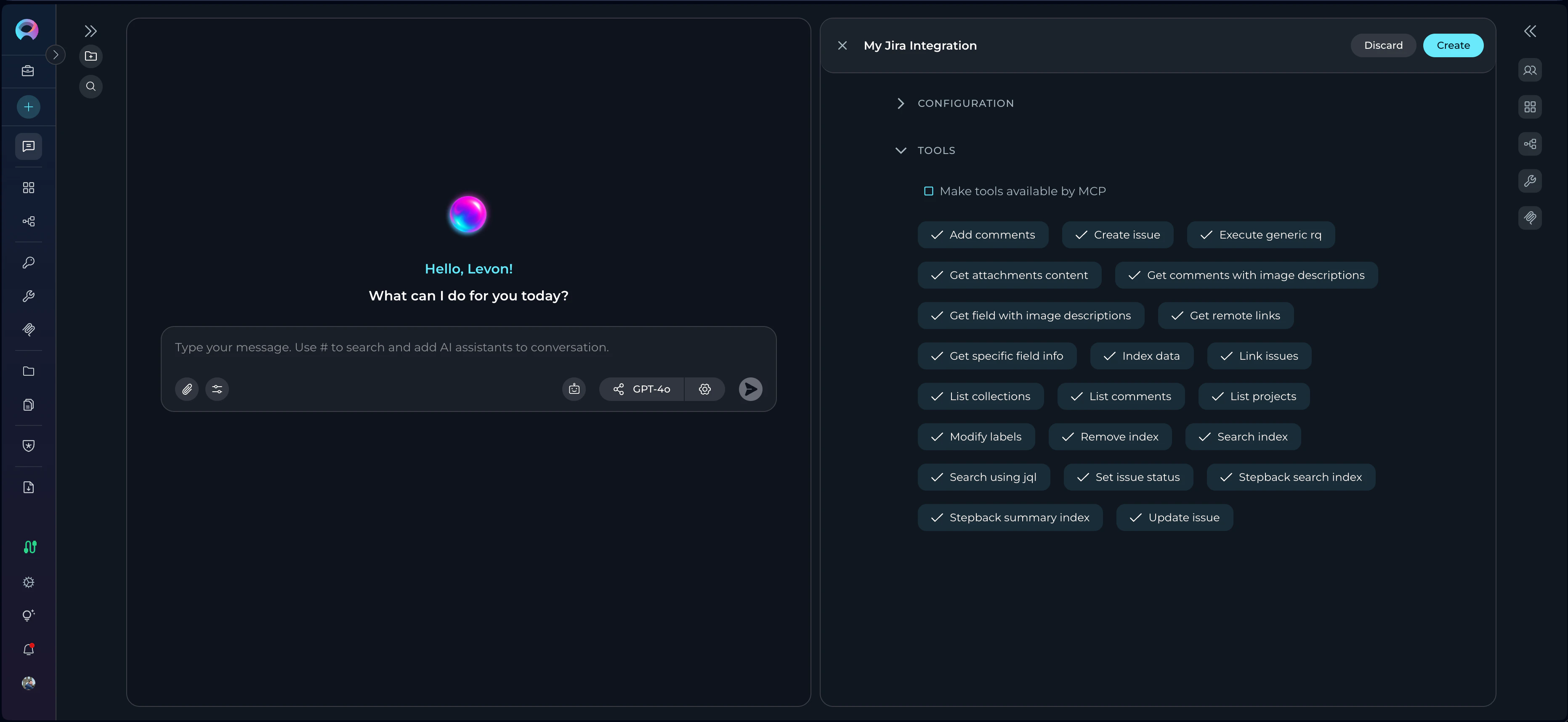
Task: Click the green plug connections icon
Action: (28, 547)
